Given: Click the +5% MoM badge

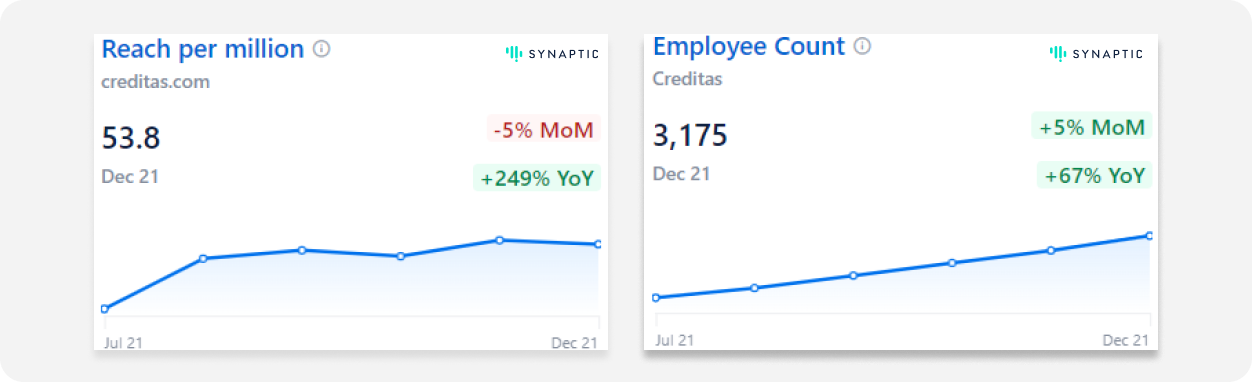Looking at the screenshot, I should coord(1092,127).
